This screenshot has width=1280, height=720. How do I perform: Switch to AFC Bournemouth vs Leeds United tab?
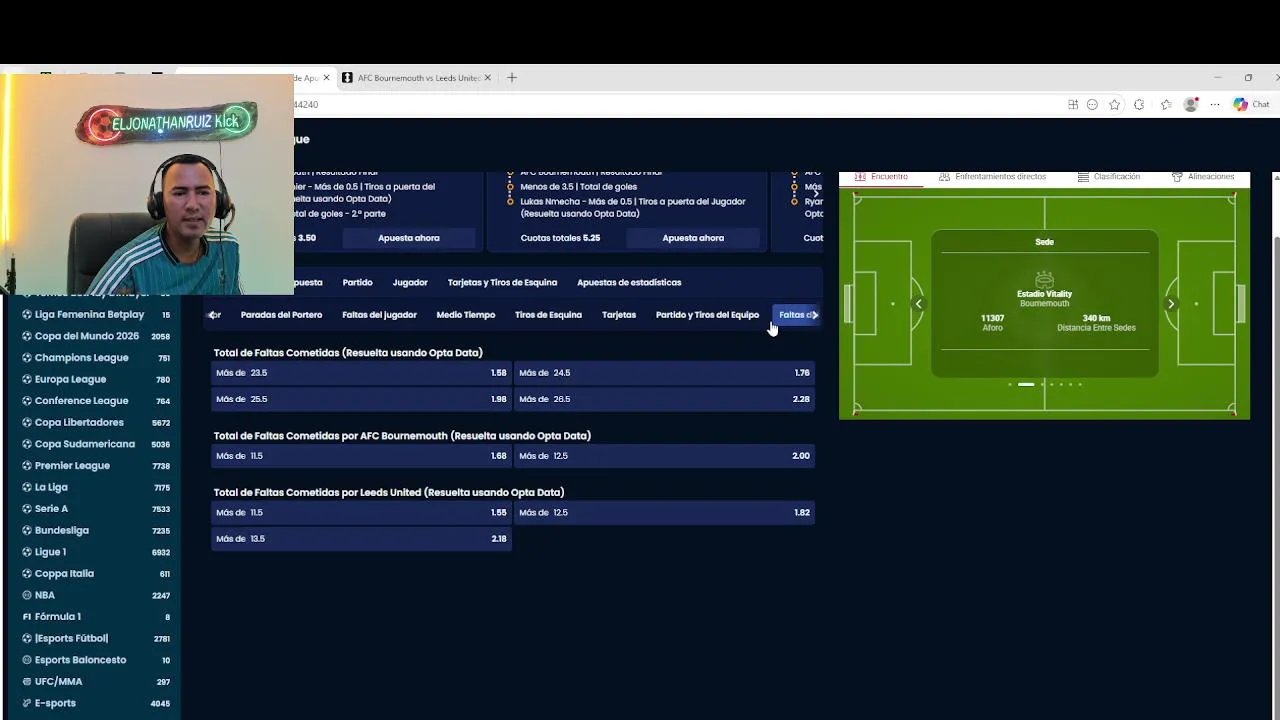click(417, 77)
